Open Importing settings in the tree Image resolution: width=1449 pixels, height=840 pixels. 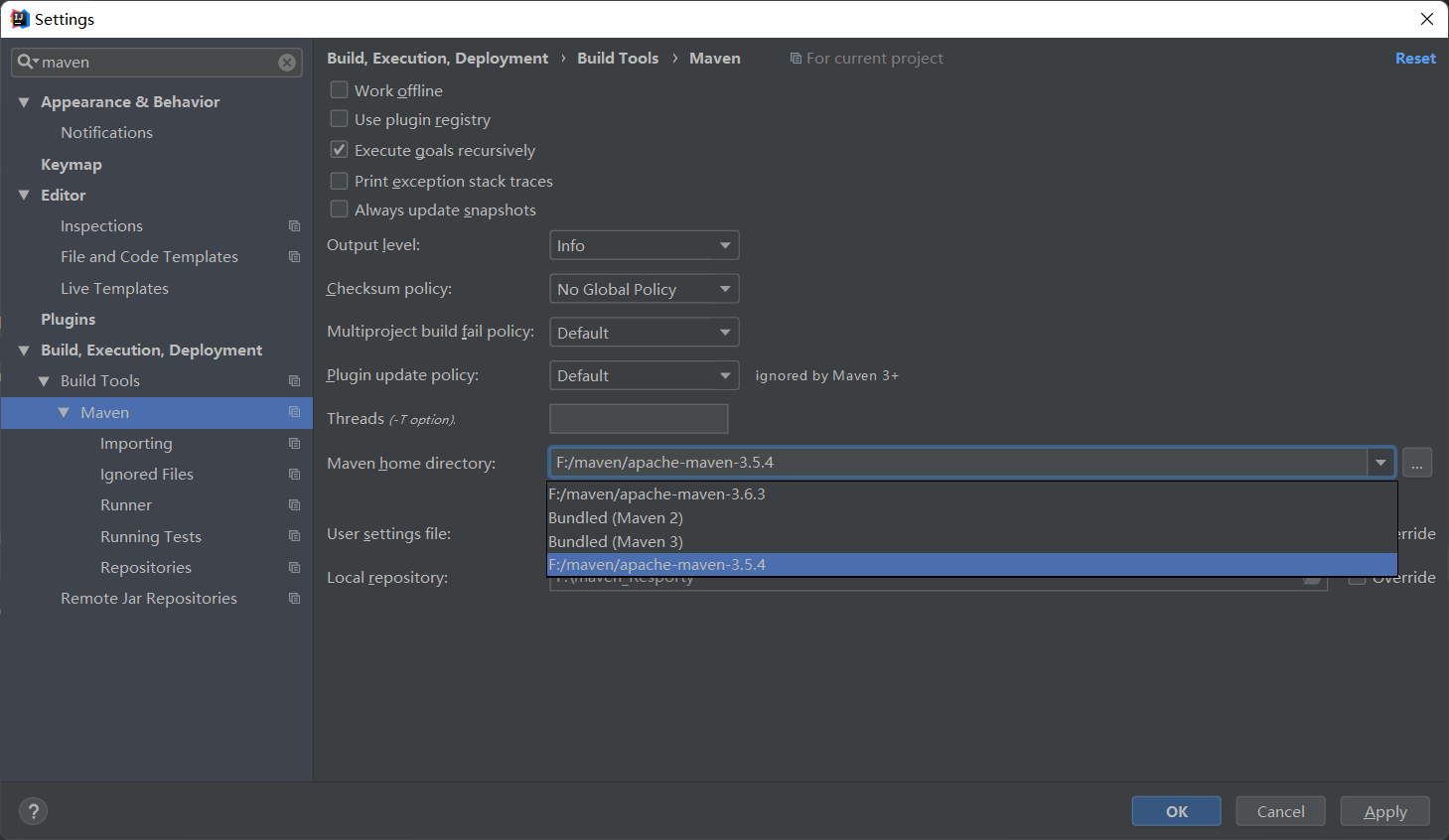tap(136, 444)
